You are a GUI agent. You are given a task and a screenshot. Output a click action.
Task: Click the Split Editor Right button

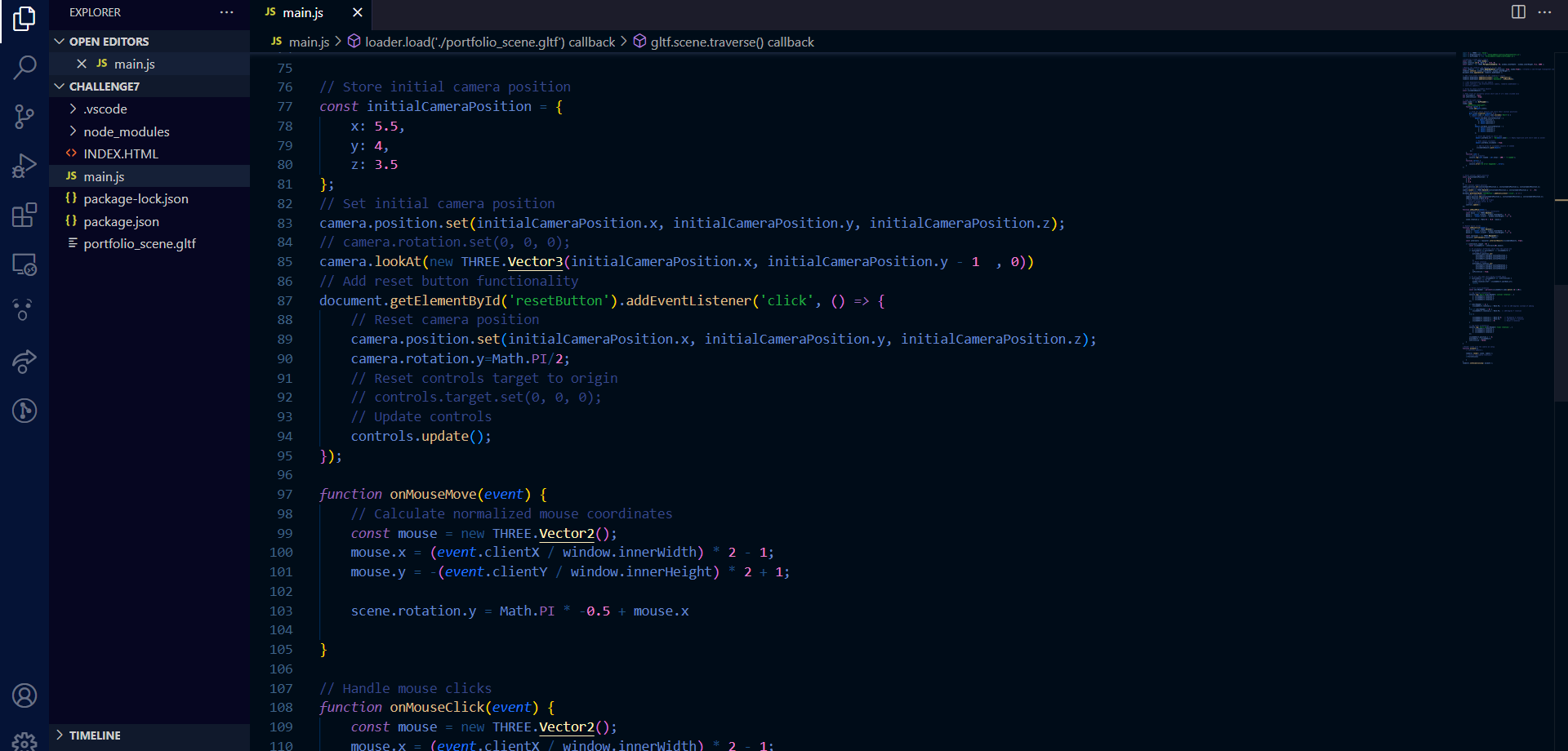(x=1518, y=12)
